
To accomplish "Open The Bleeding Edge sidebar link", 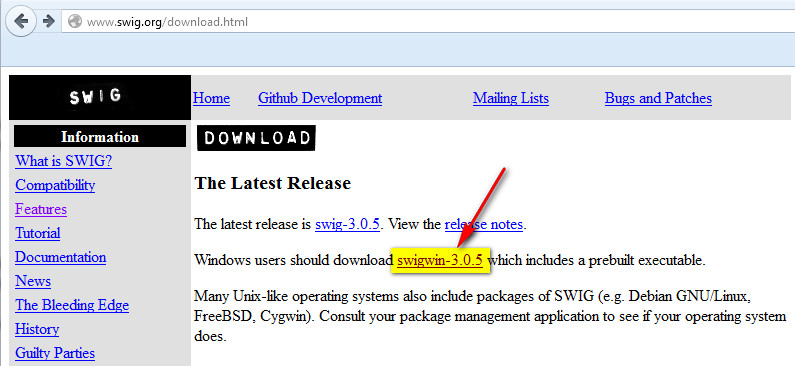I will point(72,305).
